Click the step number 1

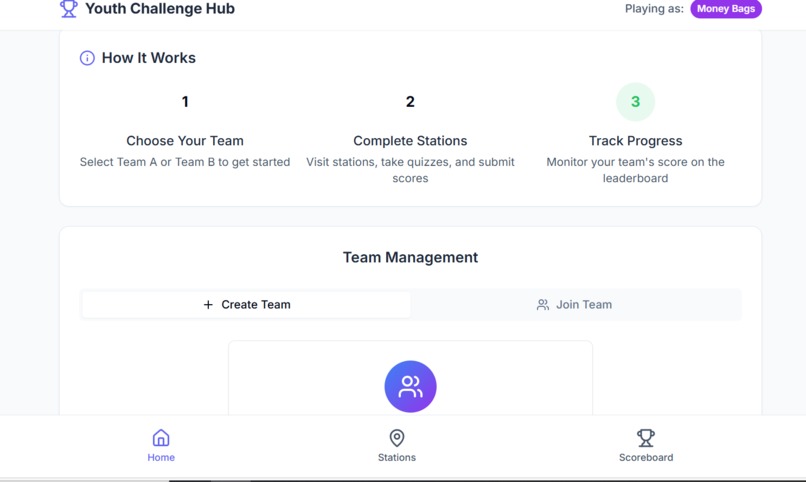[x=185, y=102]
